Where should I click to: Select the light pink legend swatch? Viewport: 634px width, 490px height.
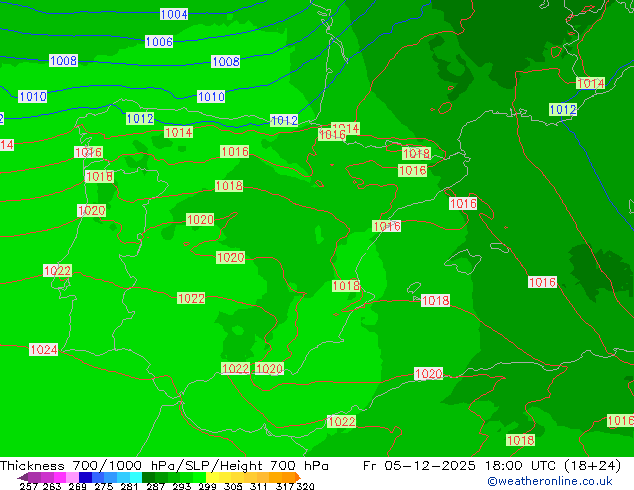tap(72, 477)
